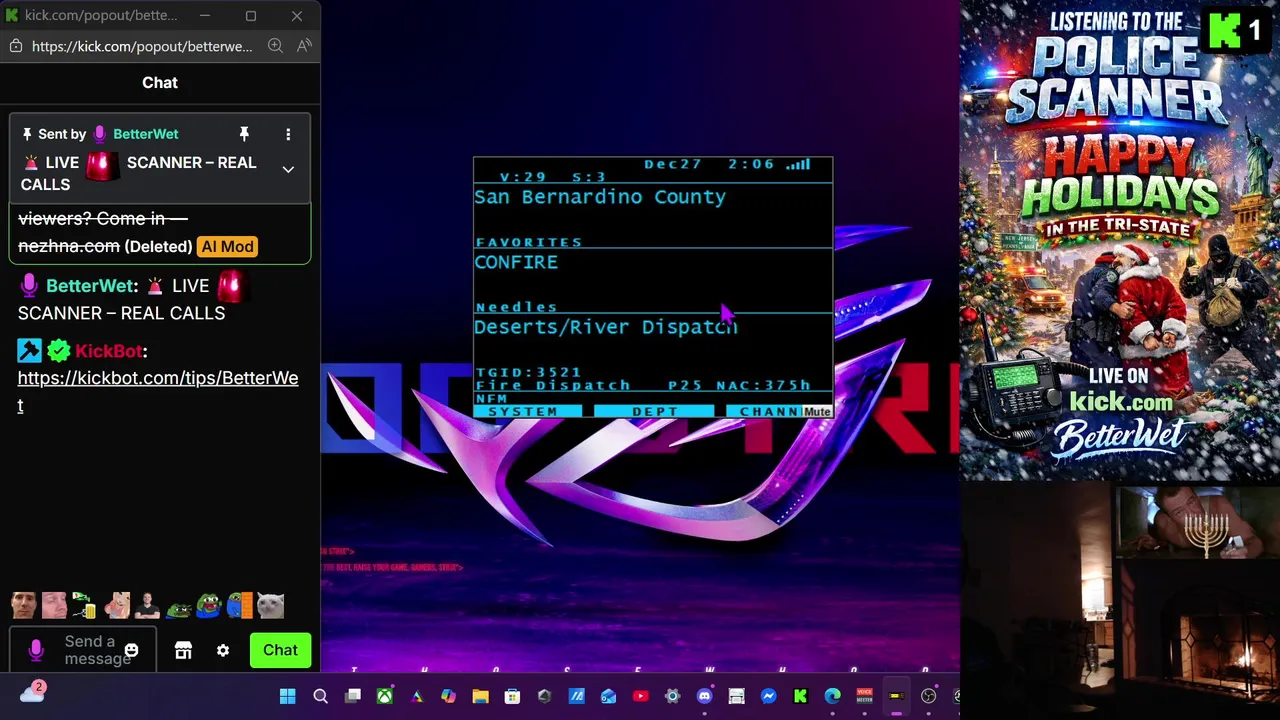Open the Windows Start menu
This screenshot has height=720, width=1280.
[288, 696]
